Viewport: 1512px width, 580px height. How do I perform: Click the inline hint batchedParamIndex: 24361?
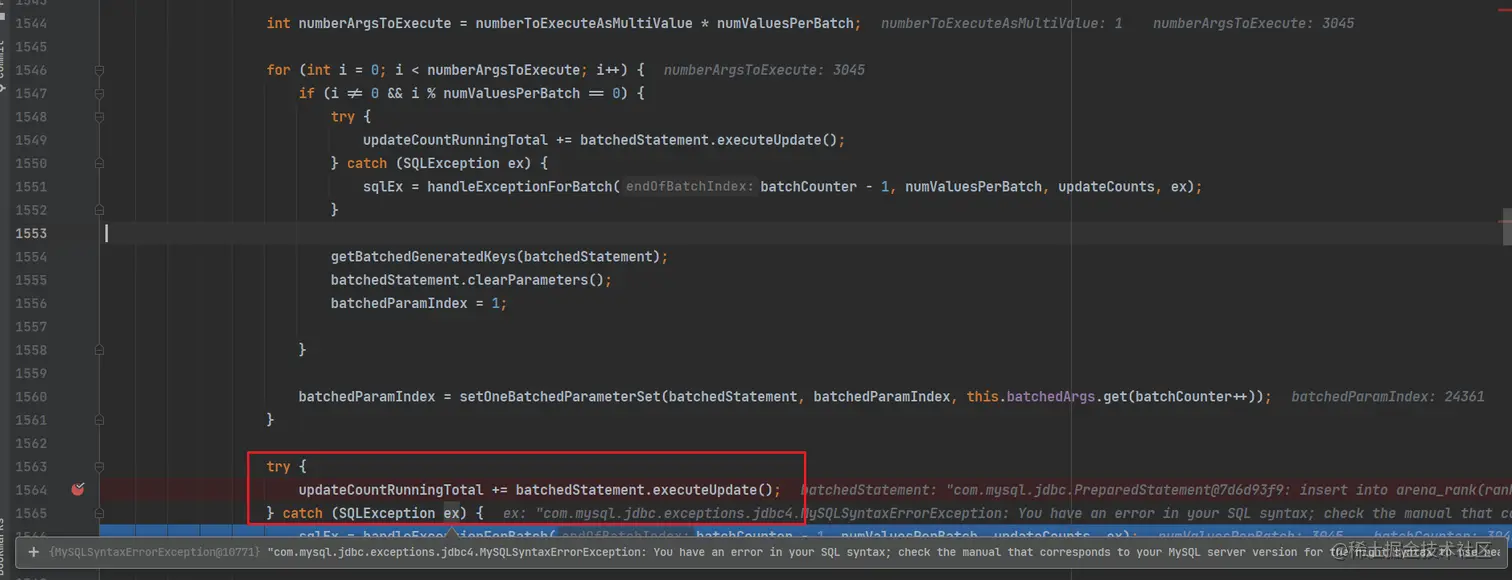click(1388, 396)
